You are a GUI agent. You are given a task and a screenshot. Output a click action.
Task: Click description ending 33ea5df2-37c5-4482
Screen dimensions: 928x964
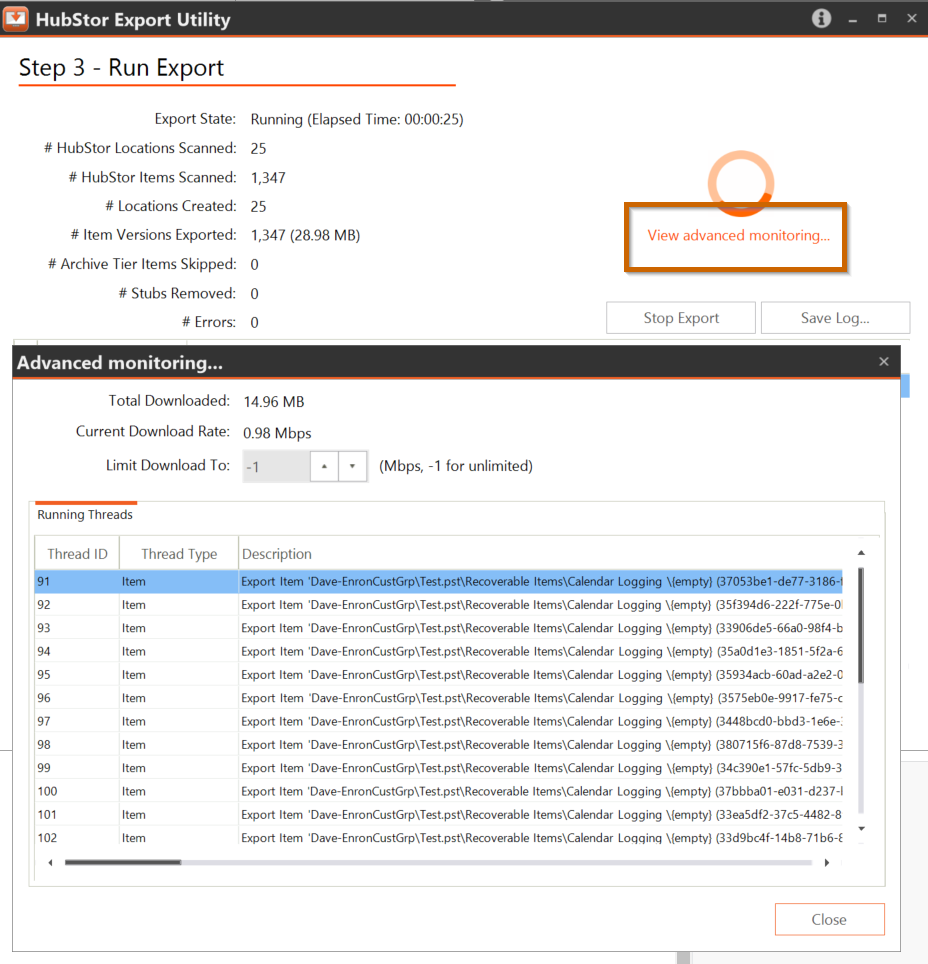[x=541, y=815]
